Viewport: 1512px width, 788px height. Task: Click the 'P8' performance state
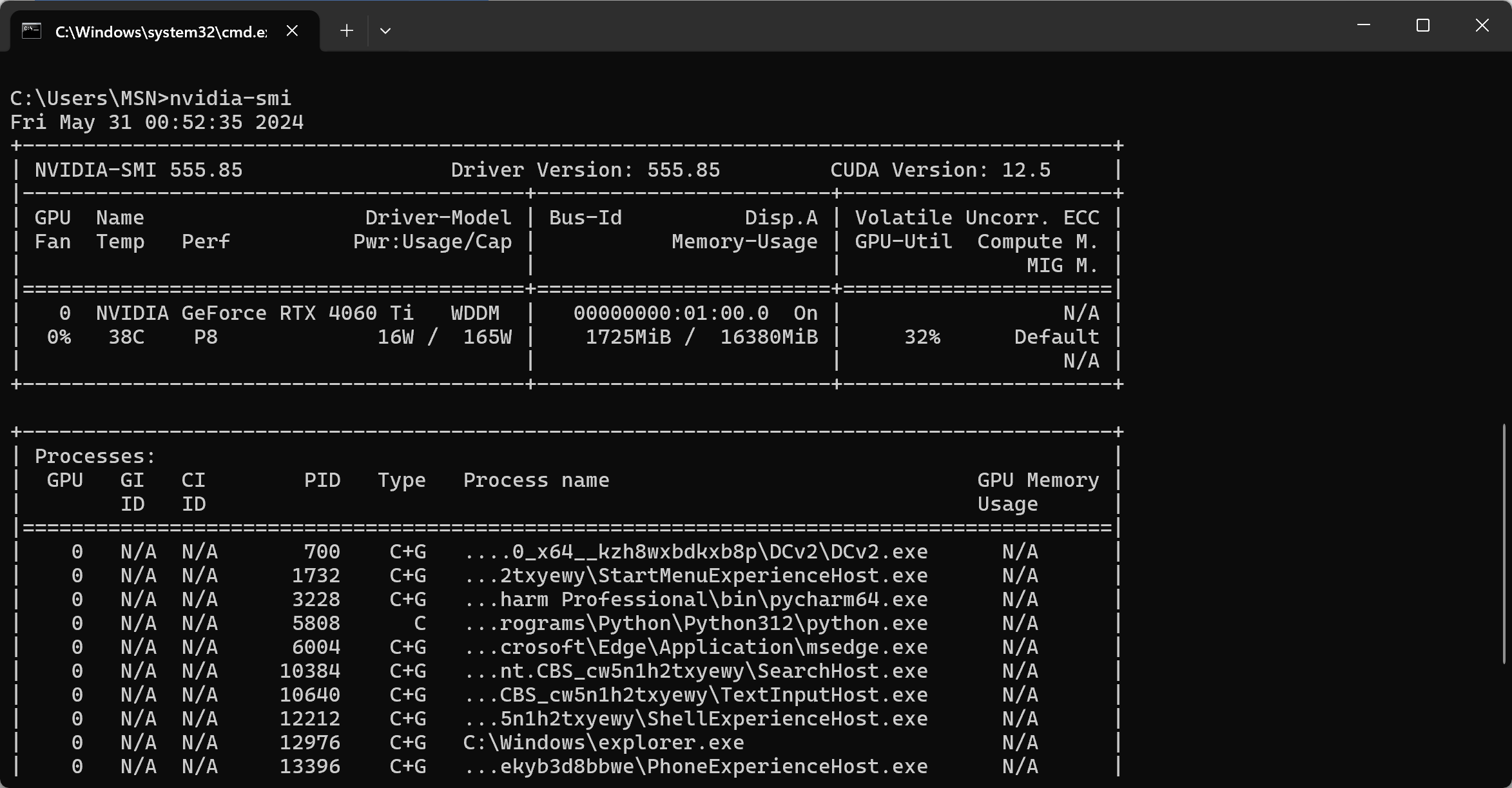(x=206, y=337)
